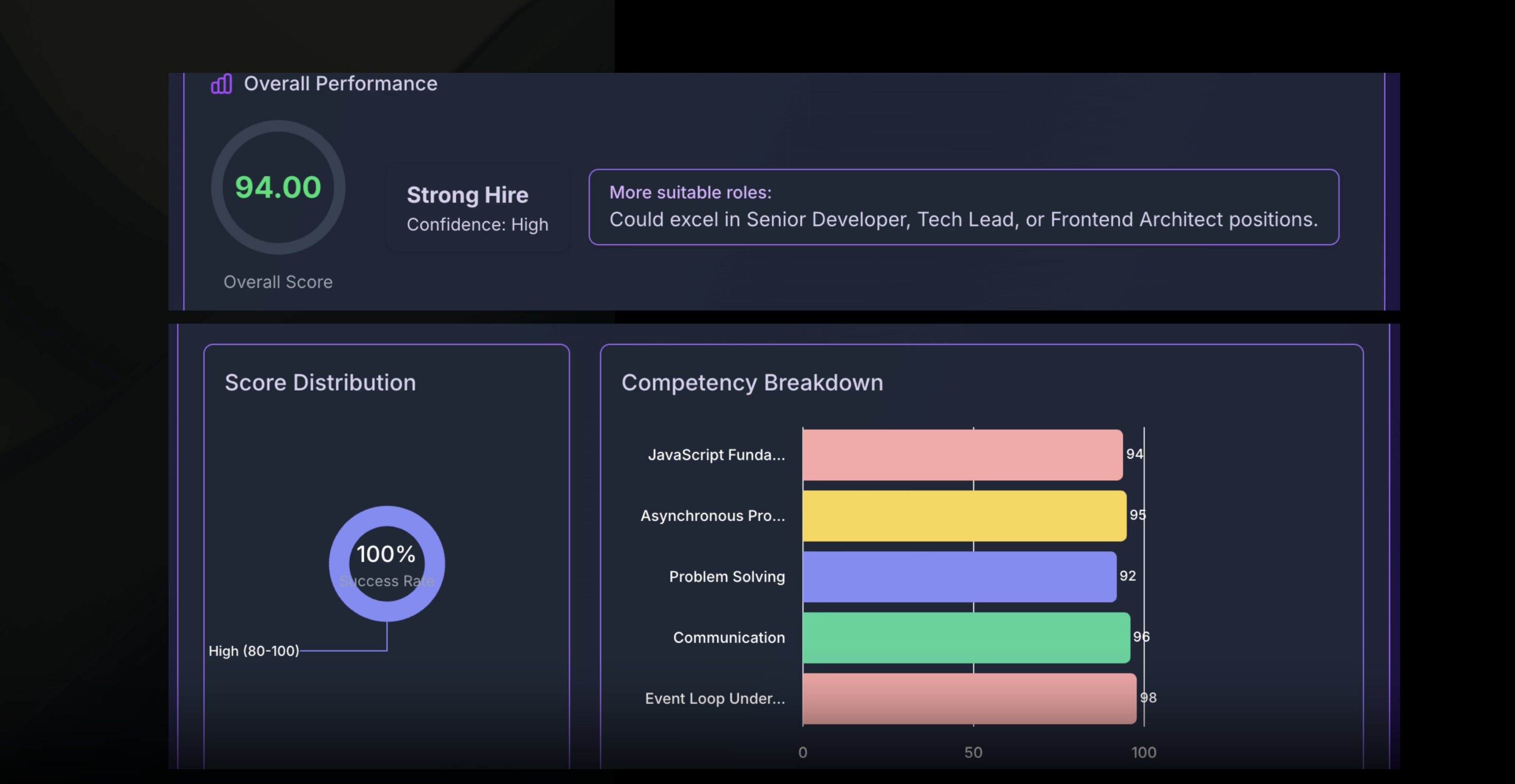This screenshot has width=1515, height=784.
Task: Click the Score Distribution heading
Action: 320,383
